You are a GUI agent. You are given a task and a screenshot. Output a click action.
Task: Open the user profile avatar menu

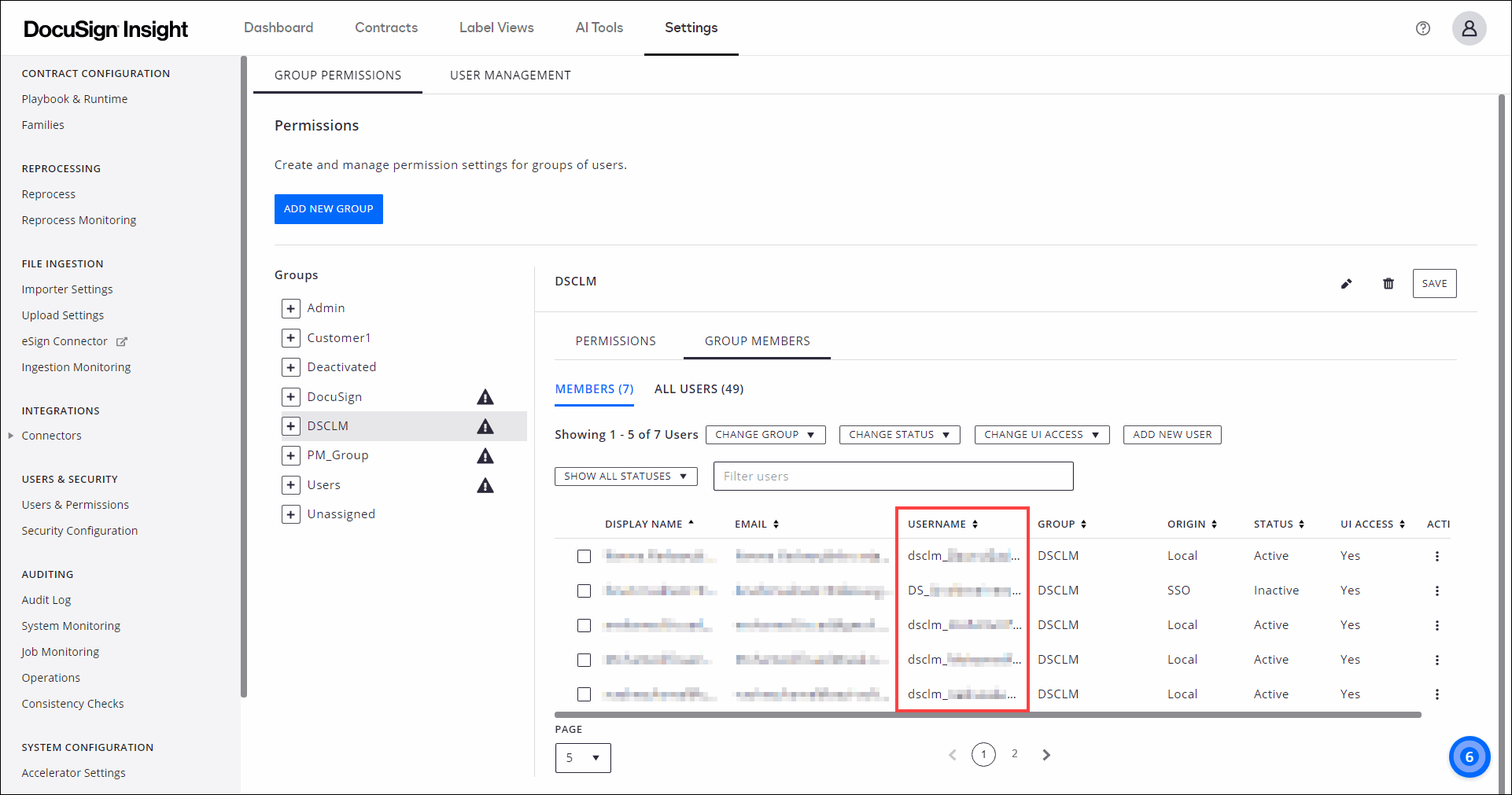click(1469, 28)
